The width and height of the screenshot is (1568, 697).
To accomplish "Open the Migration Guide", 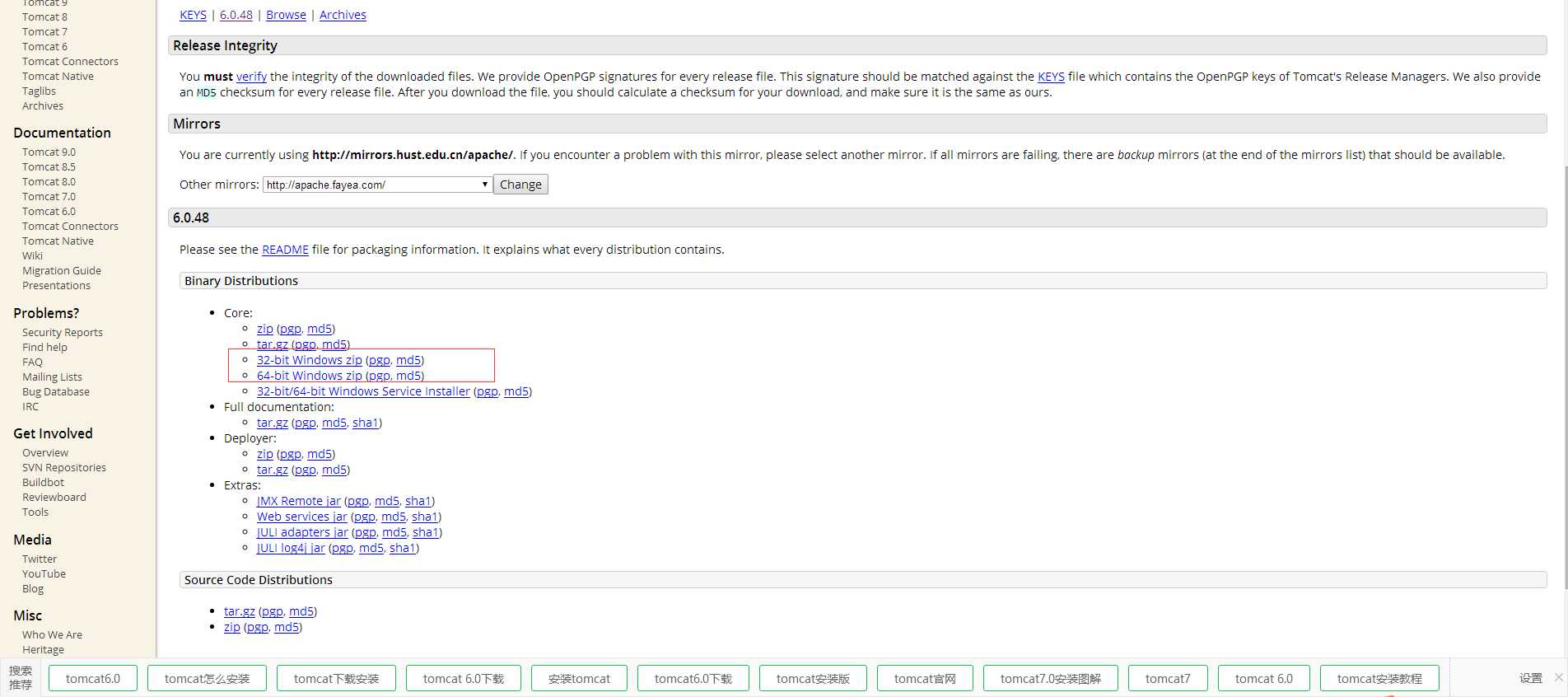I will click(62, 270).
